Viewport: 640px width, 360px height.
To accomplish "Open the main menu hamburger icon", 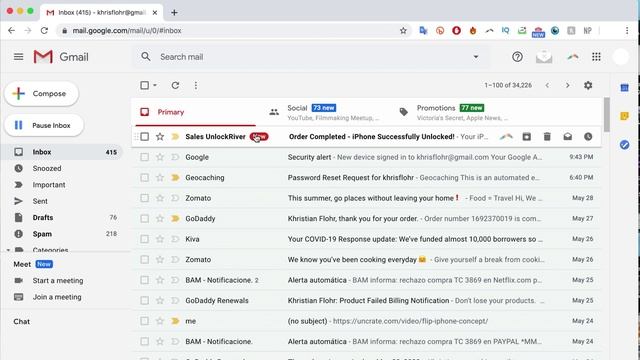I will (18, 57).
